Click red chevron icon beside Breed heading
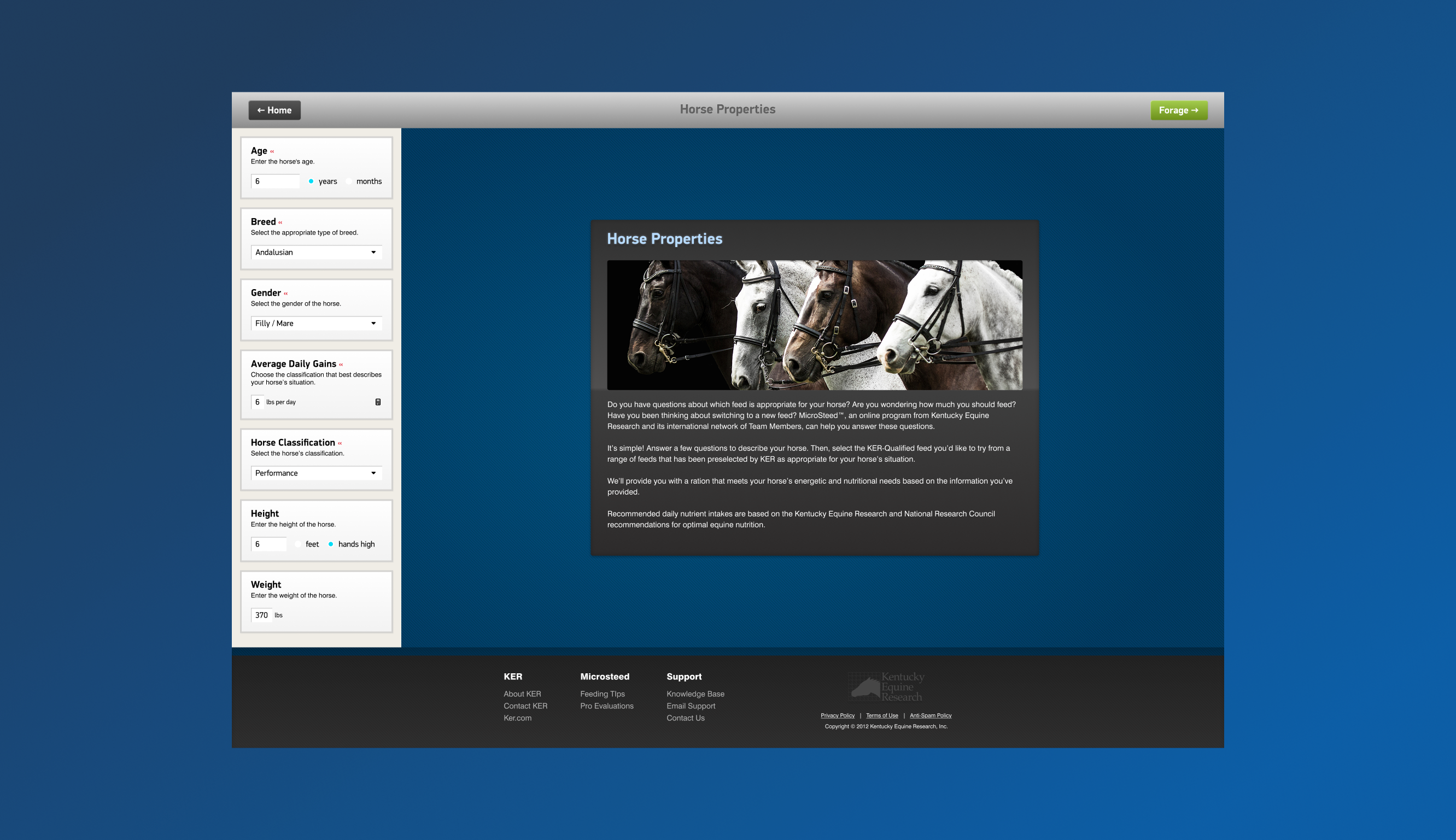Viewport: 1456px width, 840px height. (x=280, y=222)
